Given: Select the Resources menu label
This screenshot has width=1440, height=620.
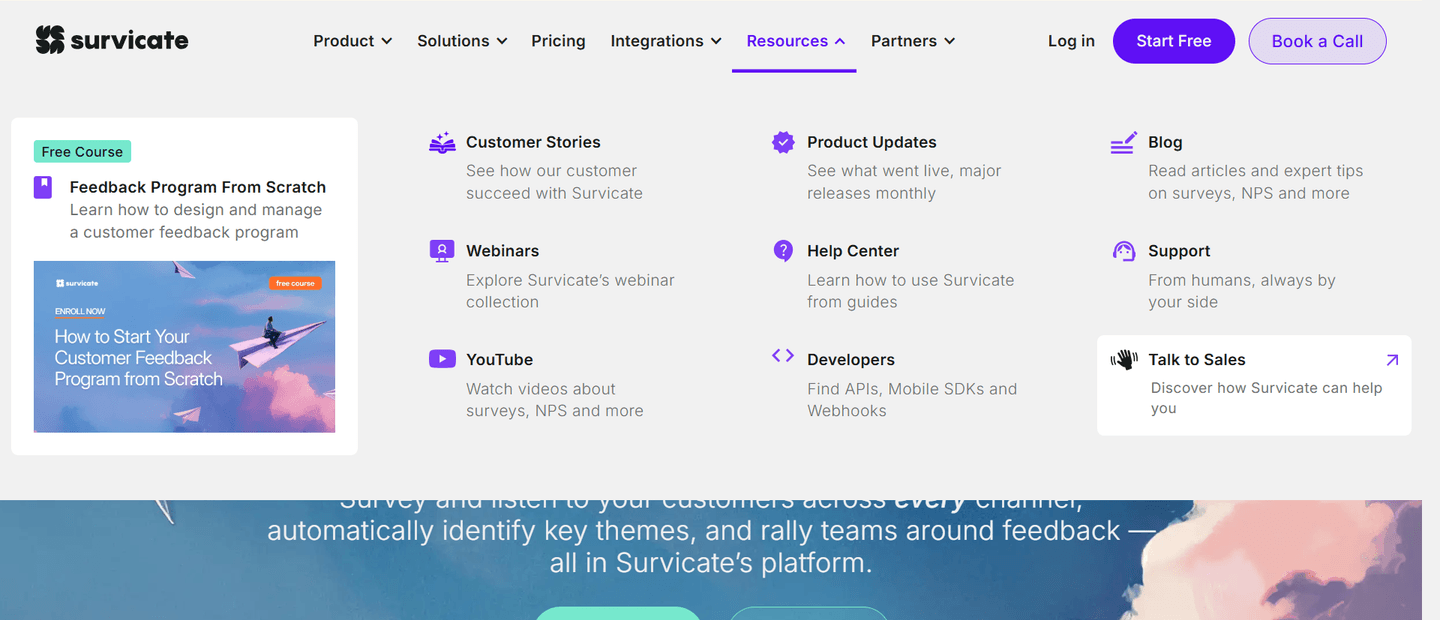Looking at the screenshot, I should (787, 41).
